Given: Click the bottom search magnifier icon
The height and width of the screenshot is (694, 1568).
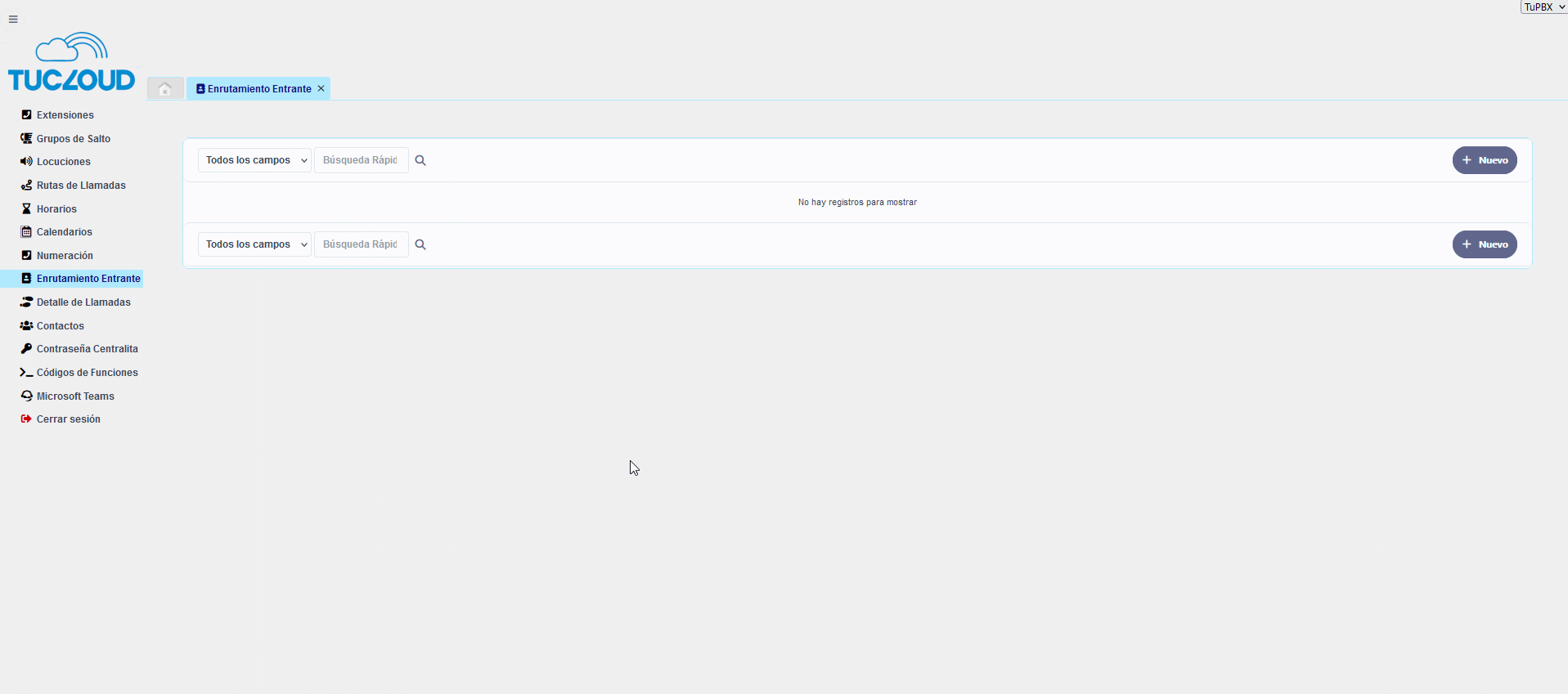Looking at the screenshot, I should point(420,244).
